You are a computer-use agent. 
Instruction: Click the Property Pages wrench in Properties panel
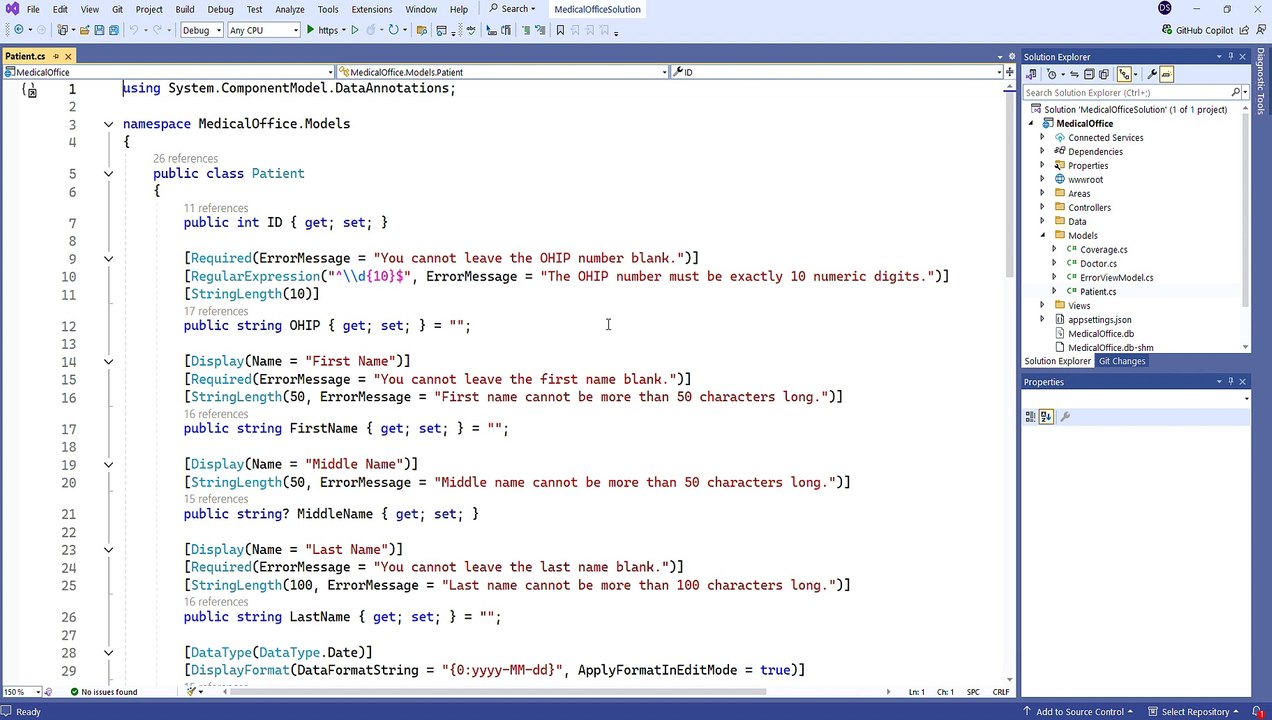[1065, 417]
